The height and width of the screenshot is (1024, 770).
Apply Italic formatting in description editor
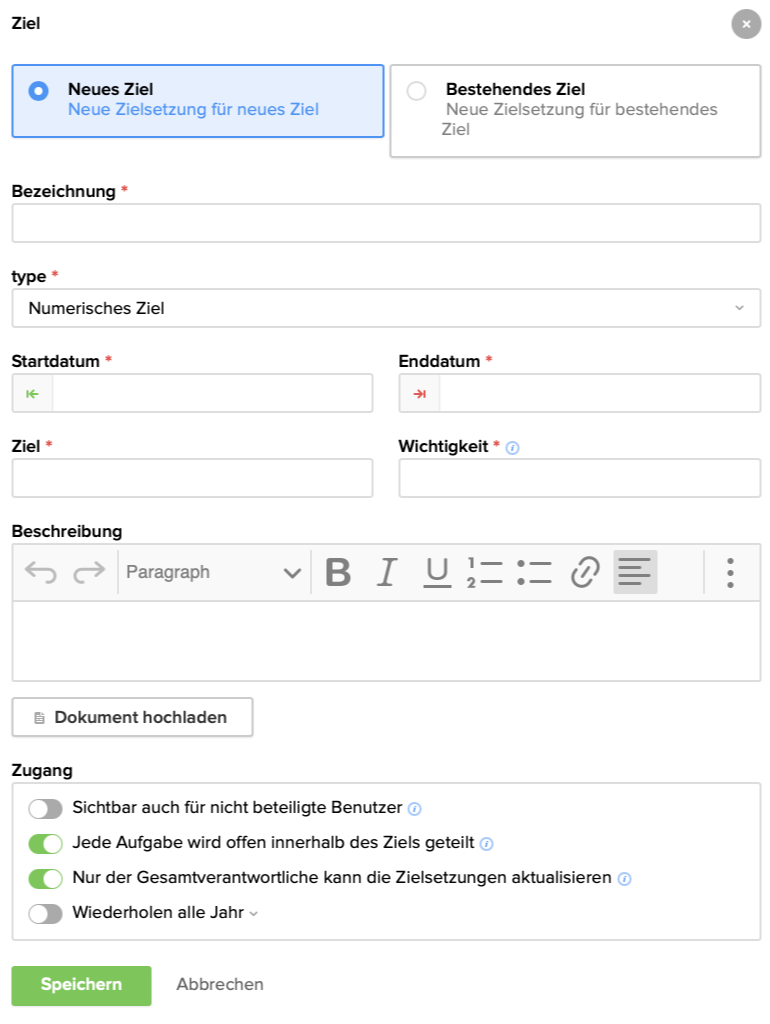coord(386,572)
